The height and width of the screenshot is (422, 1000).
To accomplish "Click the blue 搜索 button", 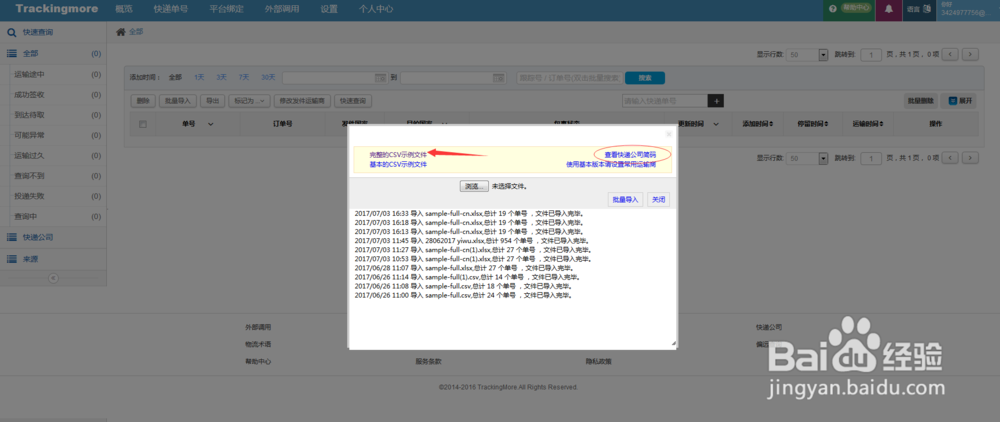I will click(645, 78).
